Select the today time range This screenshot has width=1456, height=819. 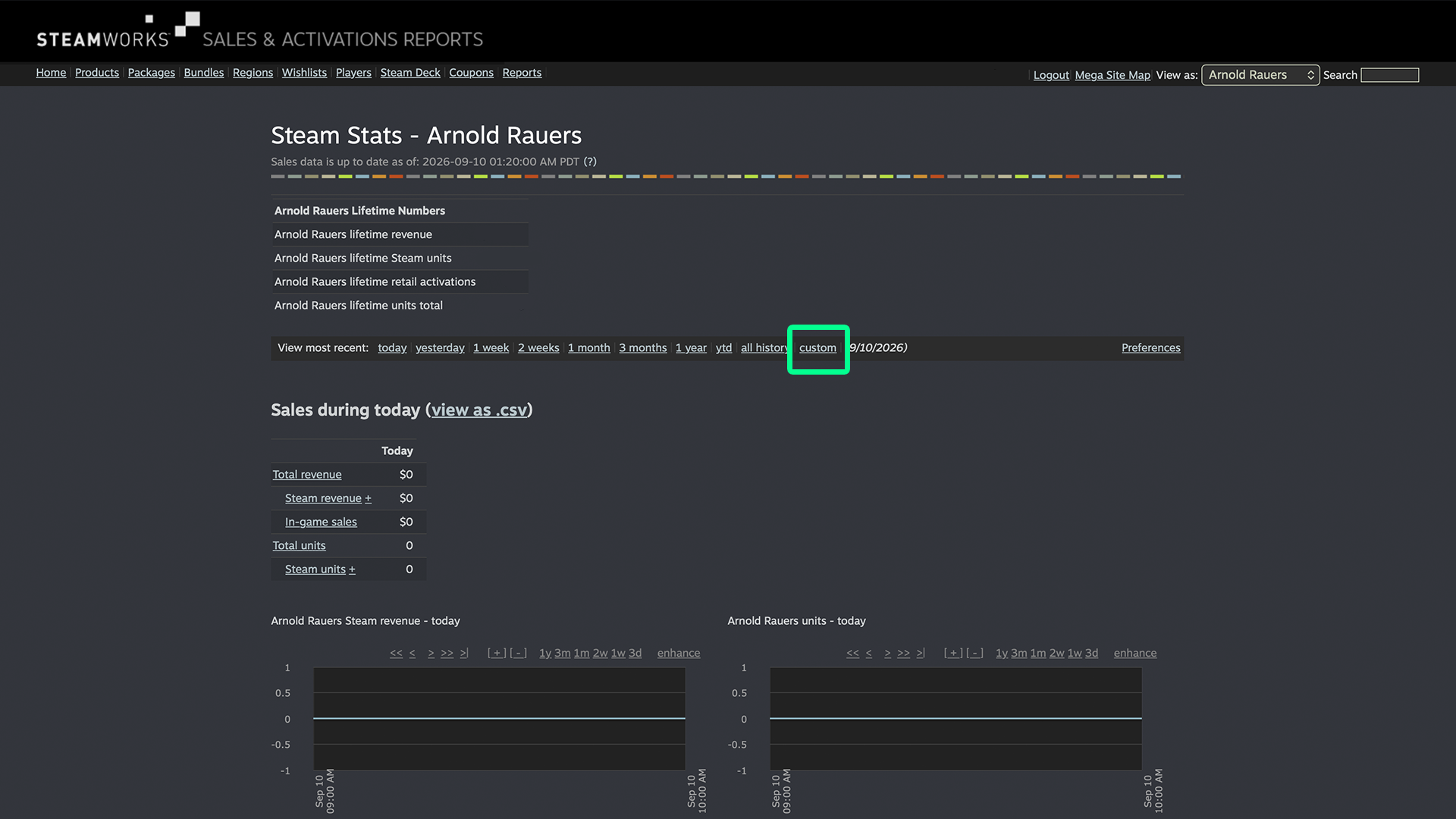pyautogui.click(x=392, y=348)
